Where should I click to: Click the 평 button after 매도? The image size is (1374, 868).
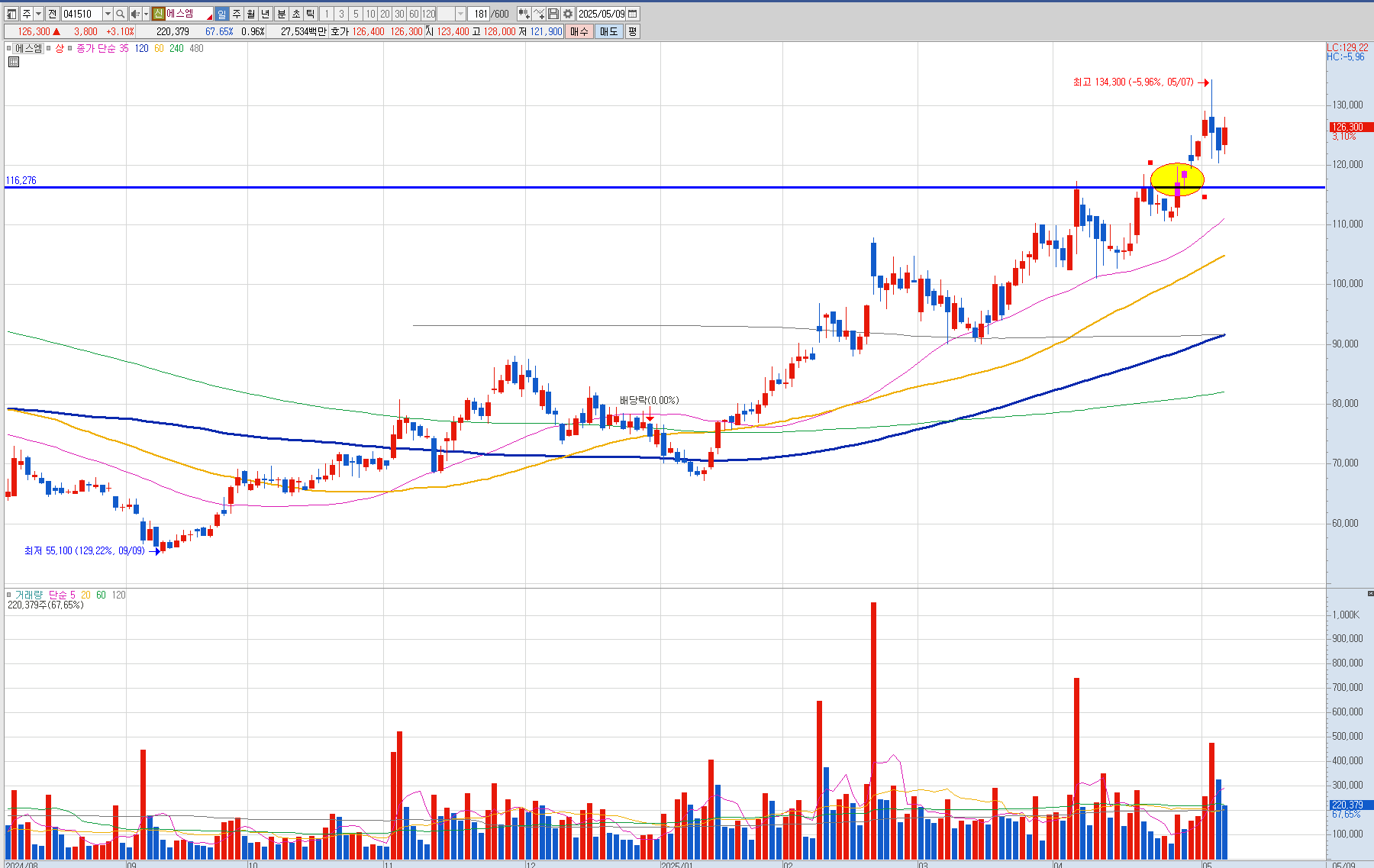coord(633,31)
